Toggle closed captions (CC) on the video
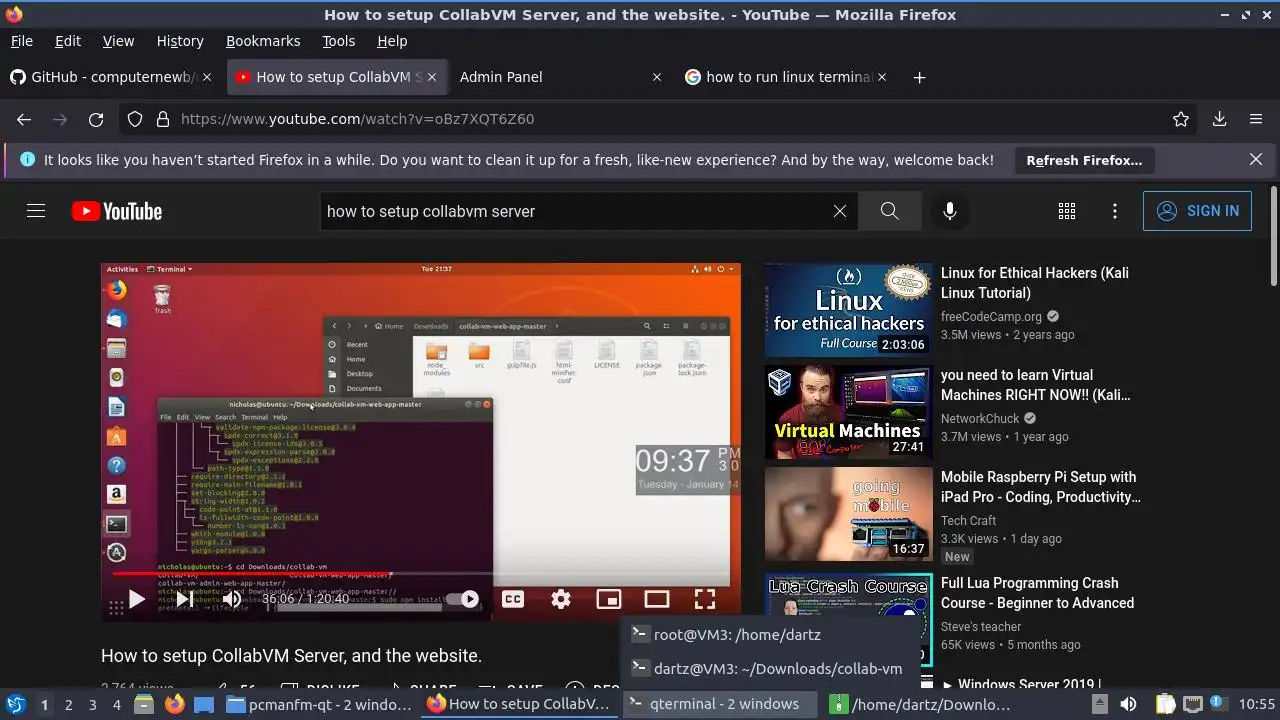Viewport: 1280px width, 720px height. [513, 599]
